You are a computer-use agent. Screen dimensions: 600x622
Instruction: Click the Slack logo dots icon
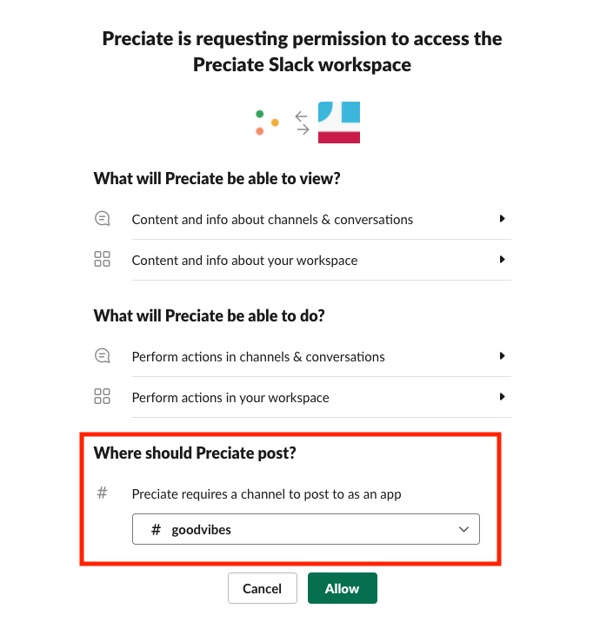click(x=267, y=122)
